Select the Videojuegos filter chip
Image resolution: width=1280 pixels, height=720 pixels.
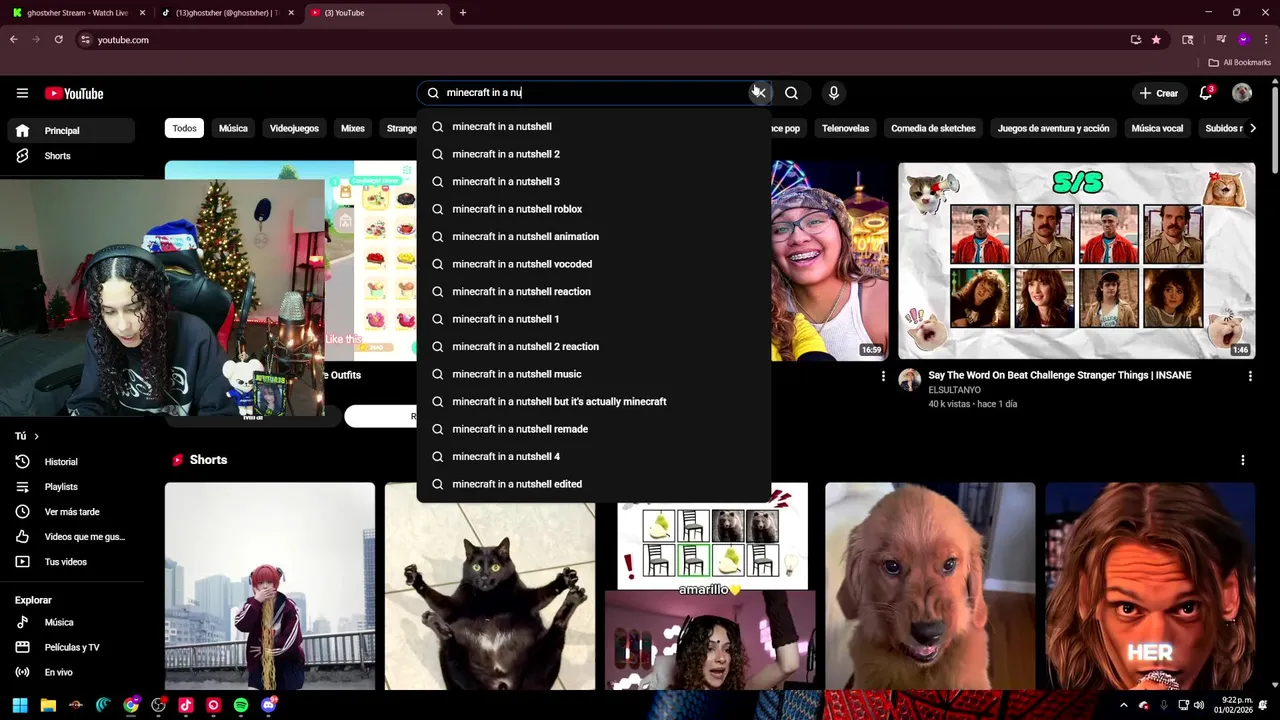click(x=294, y=128)
